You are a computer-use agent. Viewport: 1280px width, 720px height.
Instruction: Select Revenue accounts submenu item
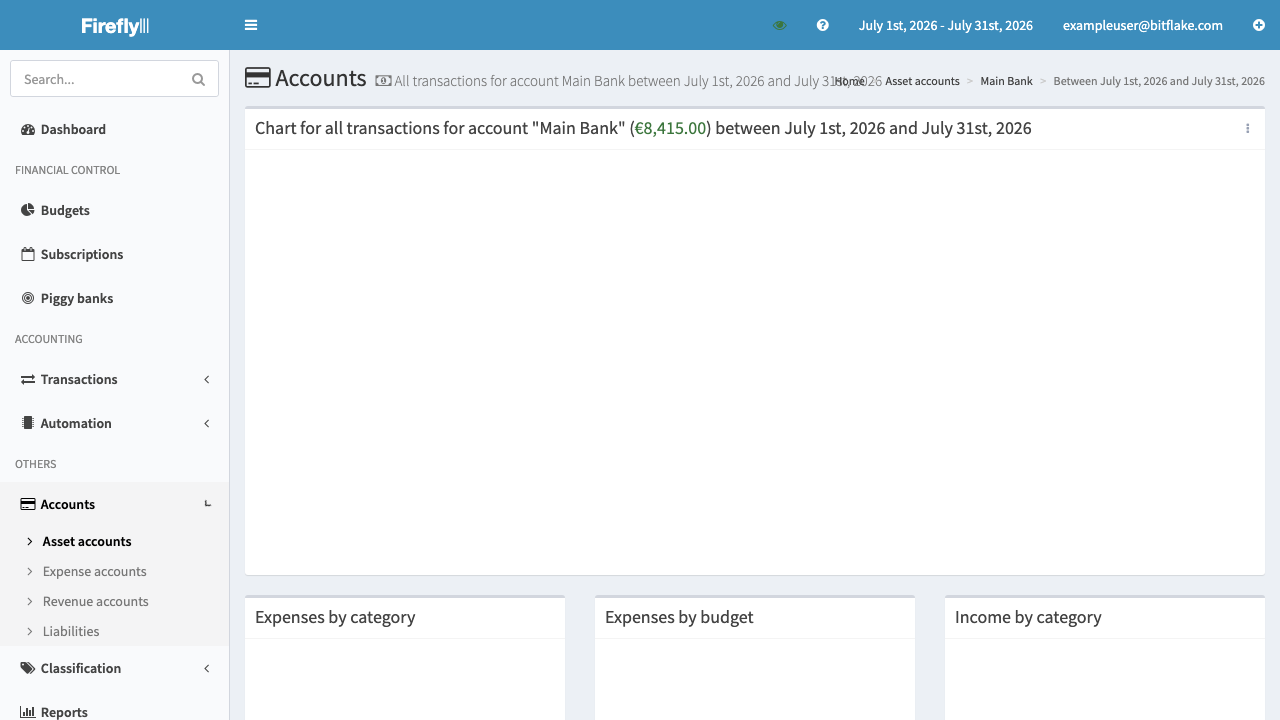pos(96,601)
